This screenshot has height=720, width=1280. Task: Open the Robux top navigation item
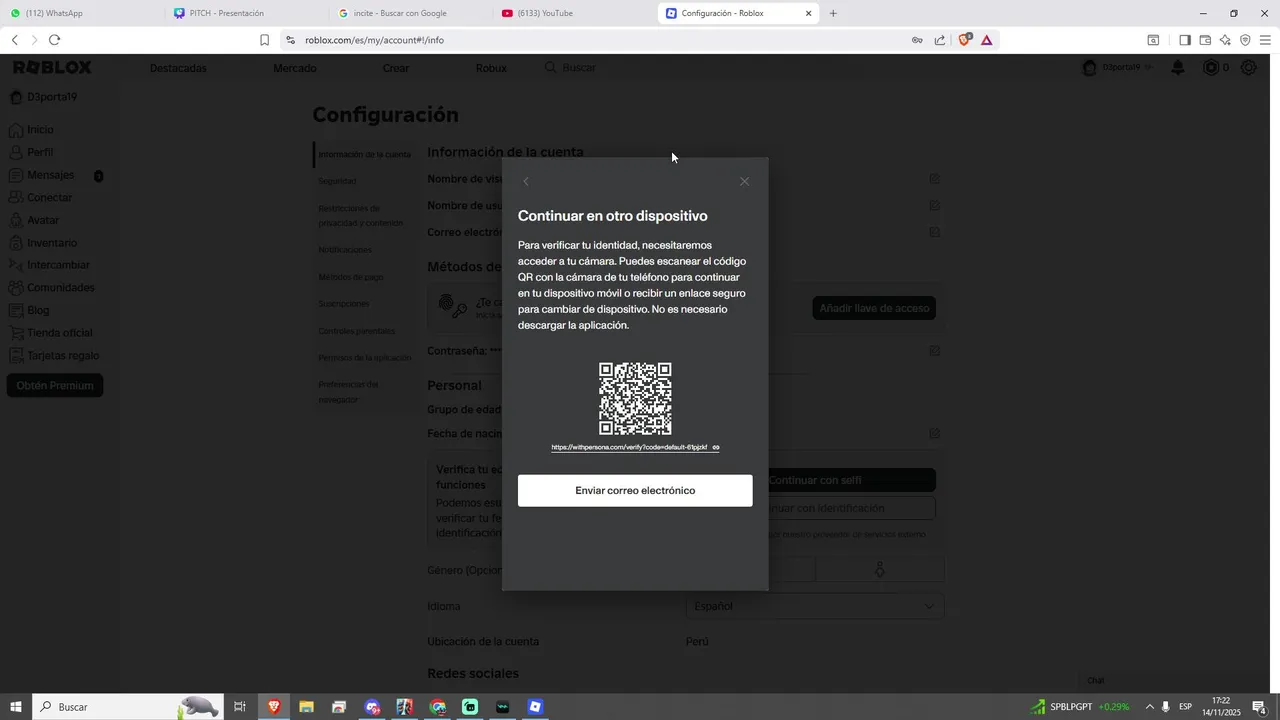point(491,68)
